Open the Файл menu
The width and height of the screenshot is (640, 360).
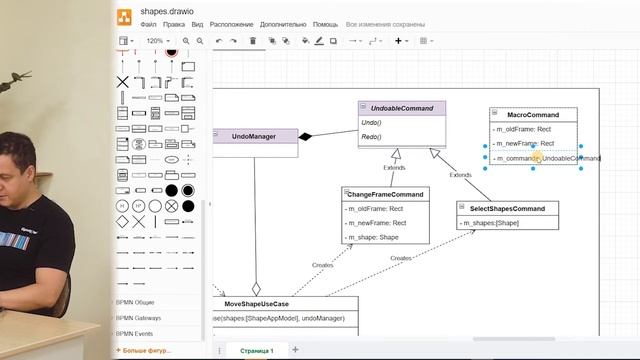tap(149, 24)
